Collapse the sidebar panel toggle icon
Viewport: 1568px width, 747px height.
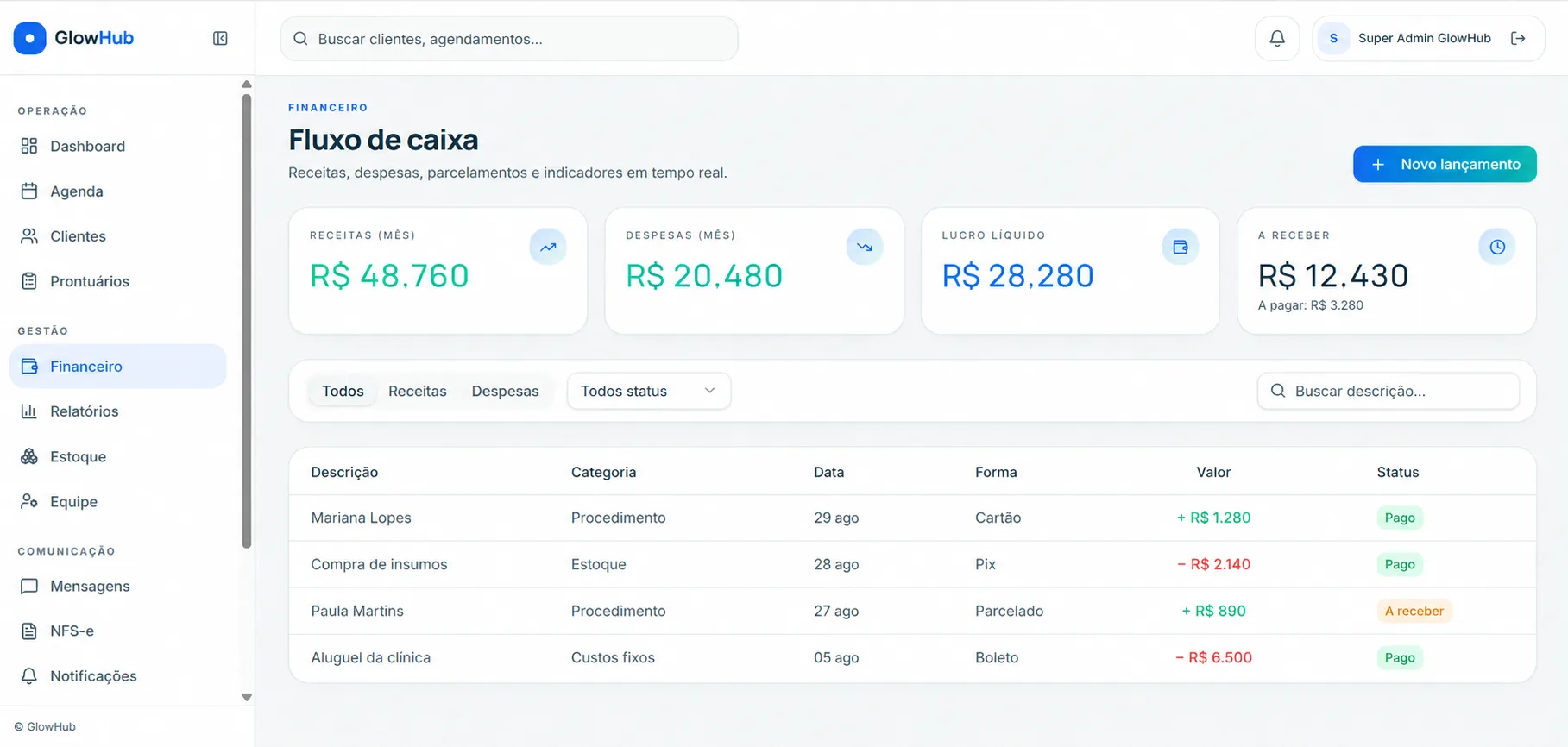click(220, 38)
